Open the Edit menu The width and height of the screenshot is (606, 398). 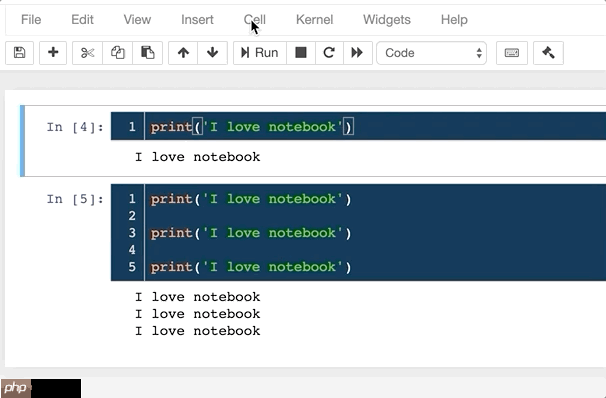[x=82, y=19]
